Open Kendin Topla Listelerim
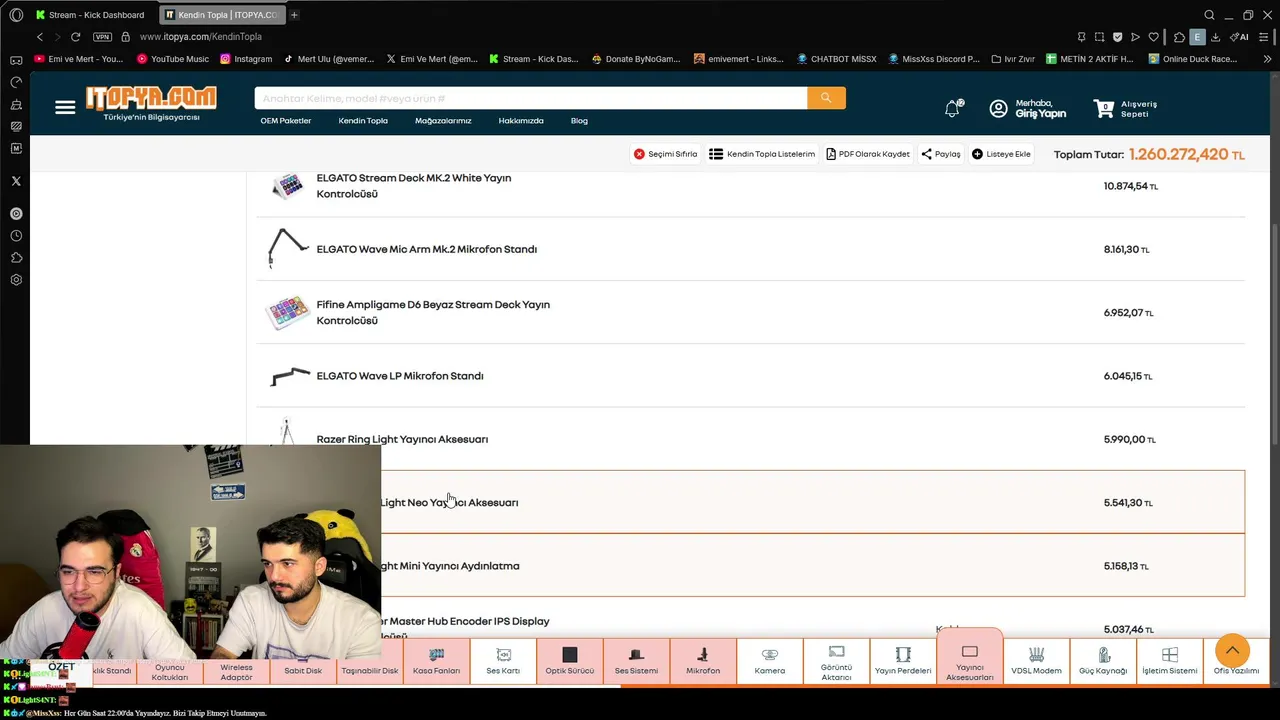1280x720 pixels. 762,154
